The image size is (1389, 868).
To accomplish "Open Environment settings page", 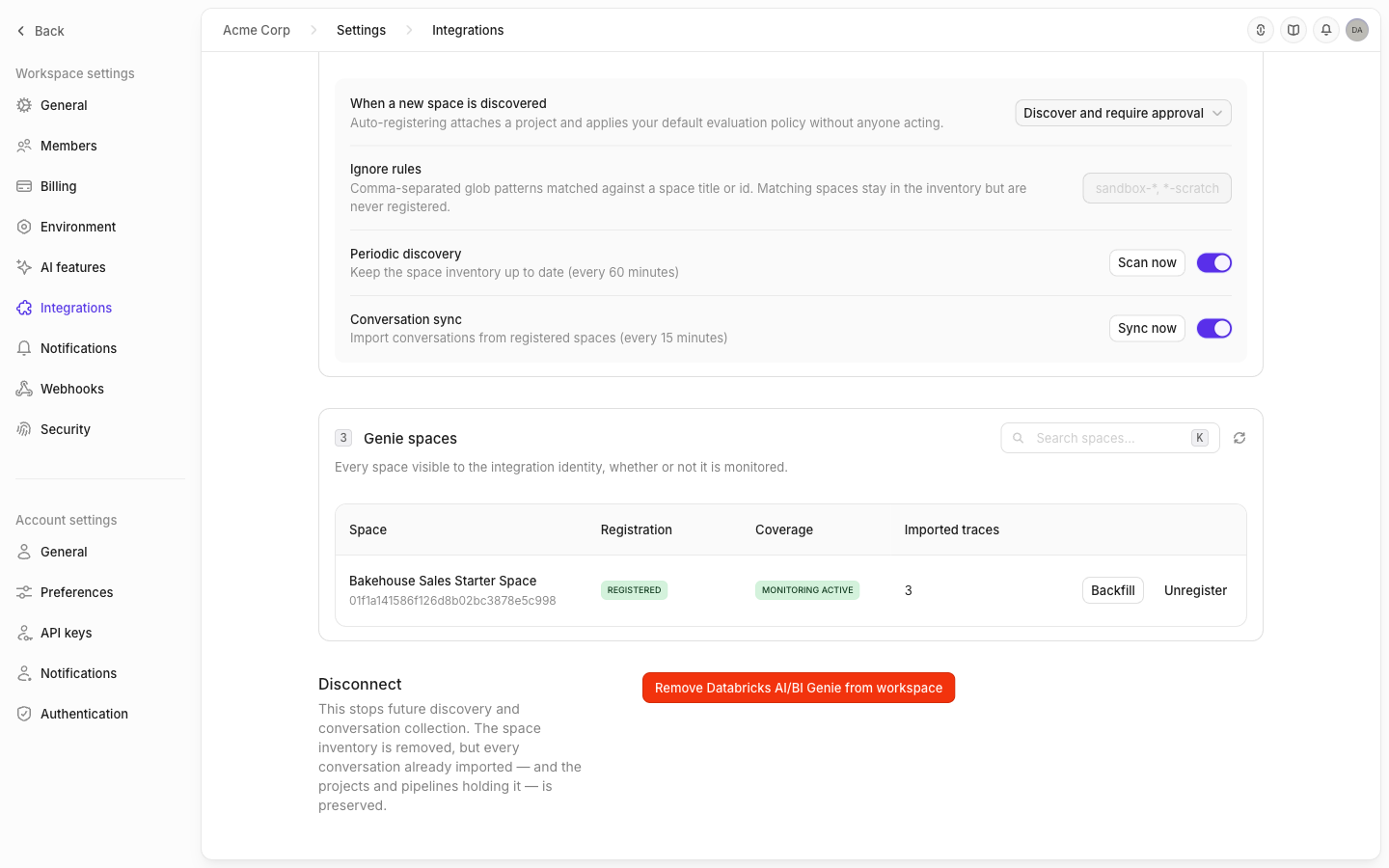I will tap(78, 227).
